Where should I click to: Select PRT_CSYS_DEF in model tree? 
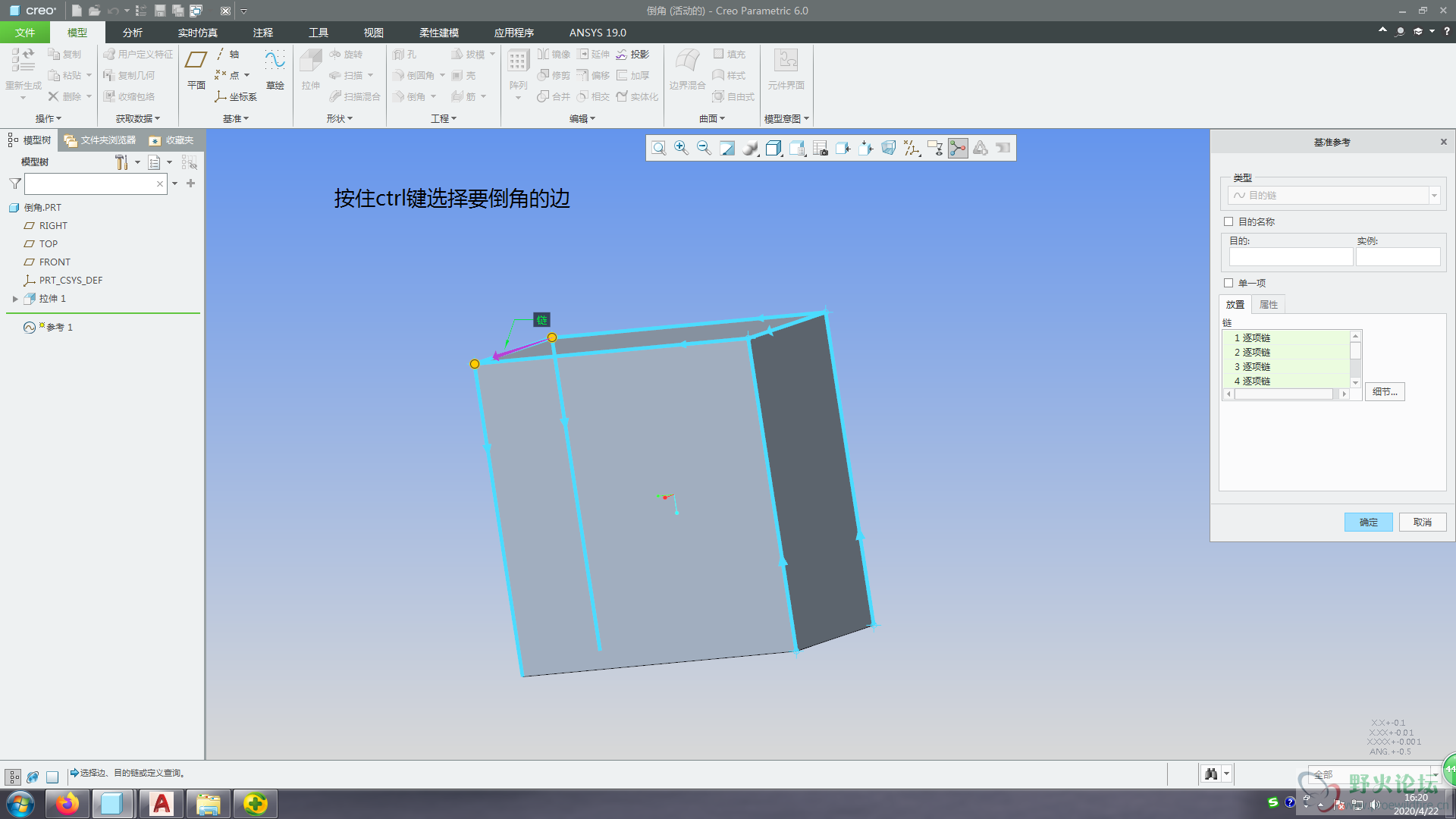63,280
